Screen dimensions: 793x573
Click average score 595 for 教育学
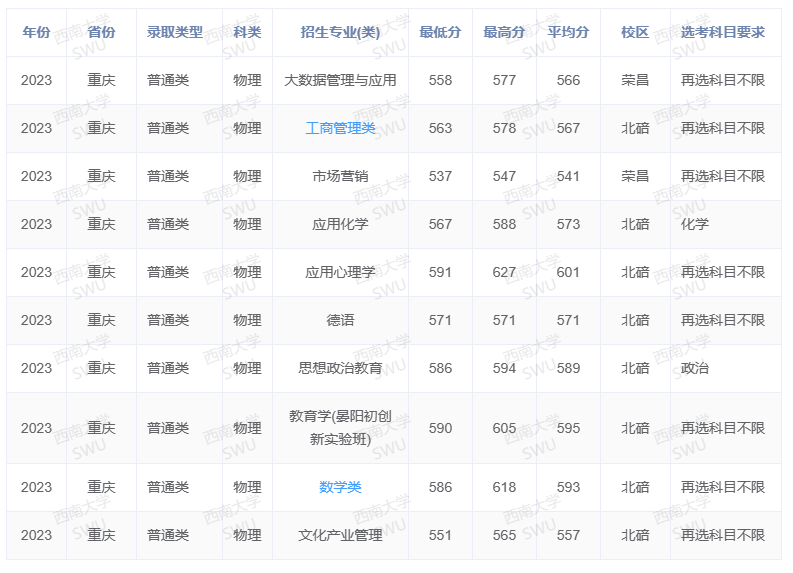[568, 428]
